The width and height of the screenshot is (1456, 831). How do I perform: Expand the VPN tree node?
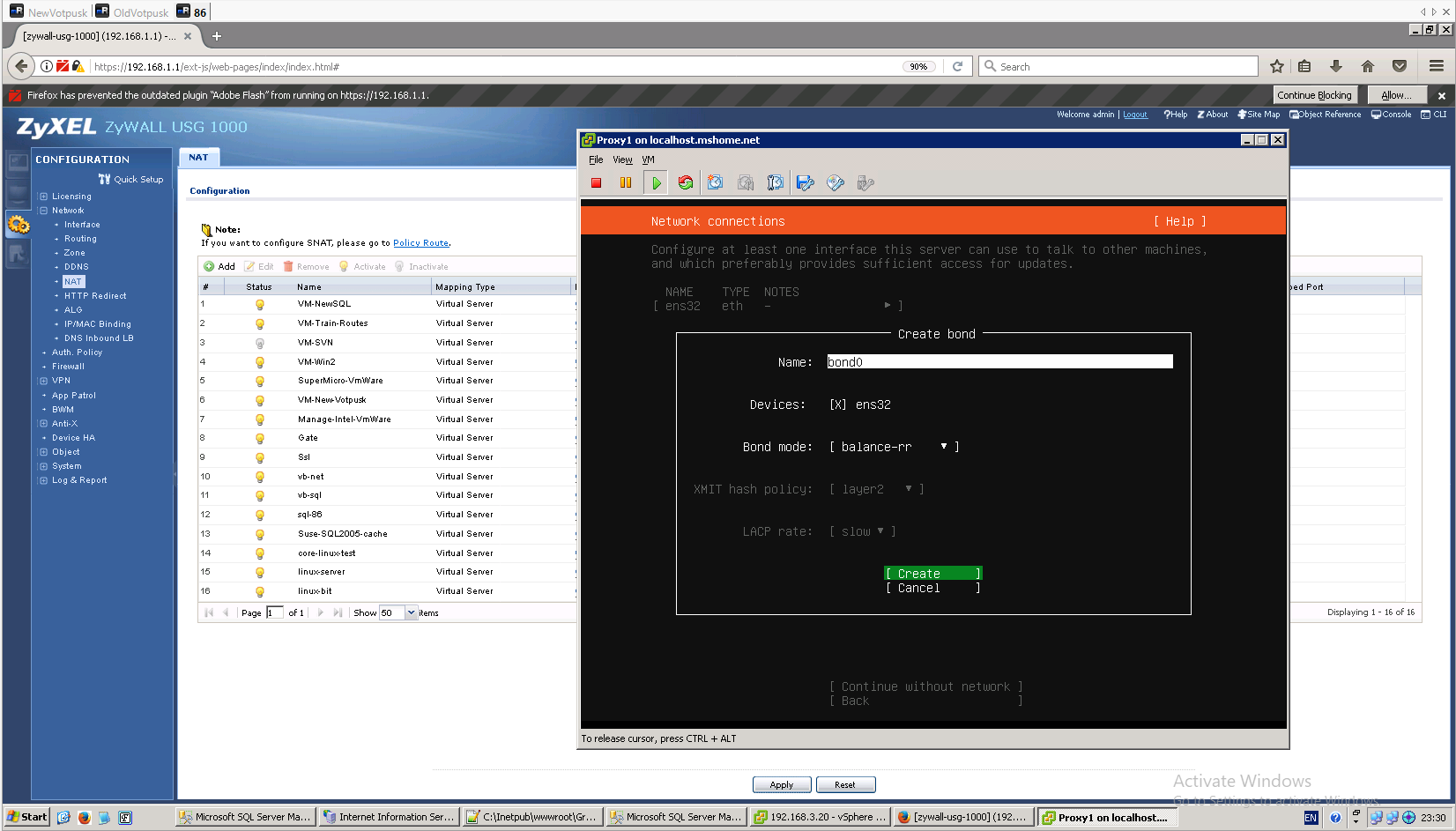pyautogui.click(x=43, y=381)
